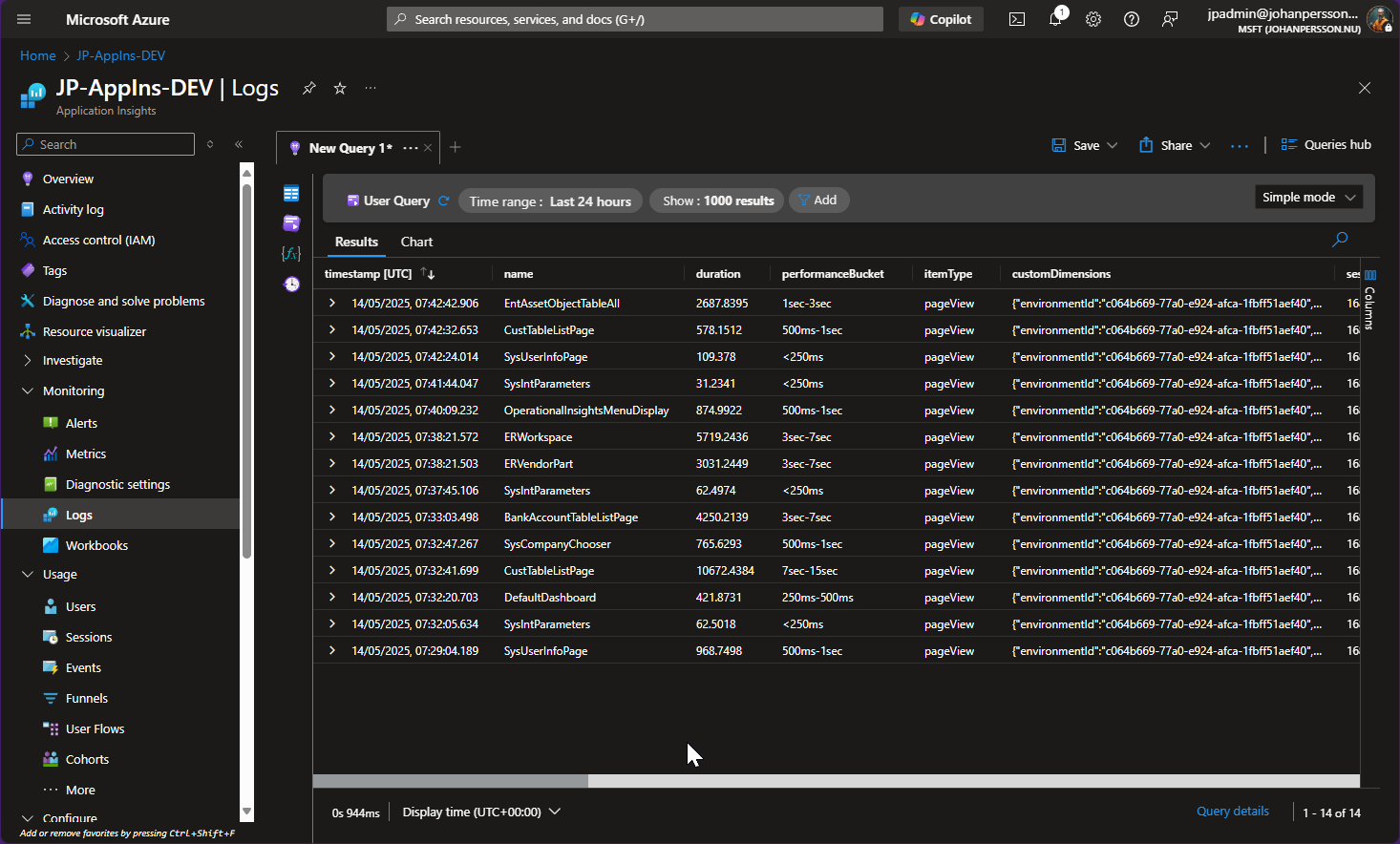Sort by the duration column header
Screen dimensions: 1400x844
[x=718, y=274]
